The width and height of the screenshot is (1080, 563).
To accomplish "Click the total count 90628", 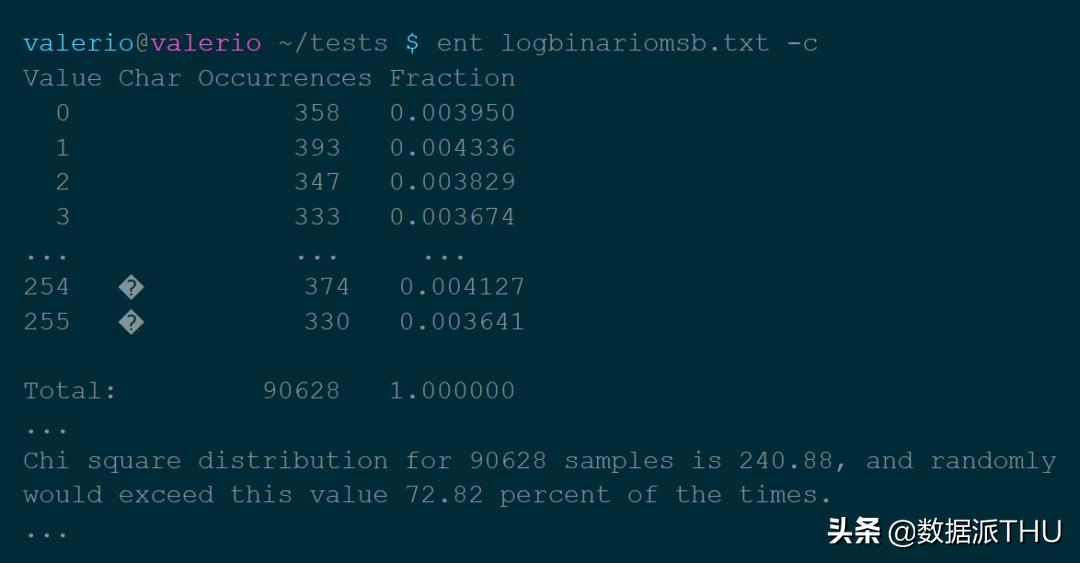I will pyautogui.click(x=301, y=391).
